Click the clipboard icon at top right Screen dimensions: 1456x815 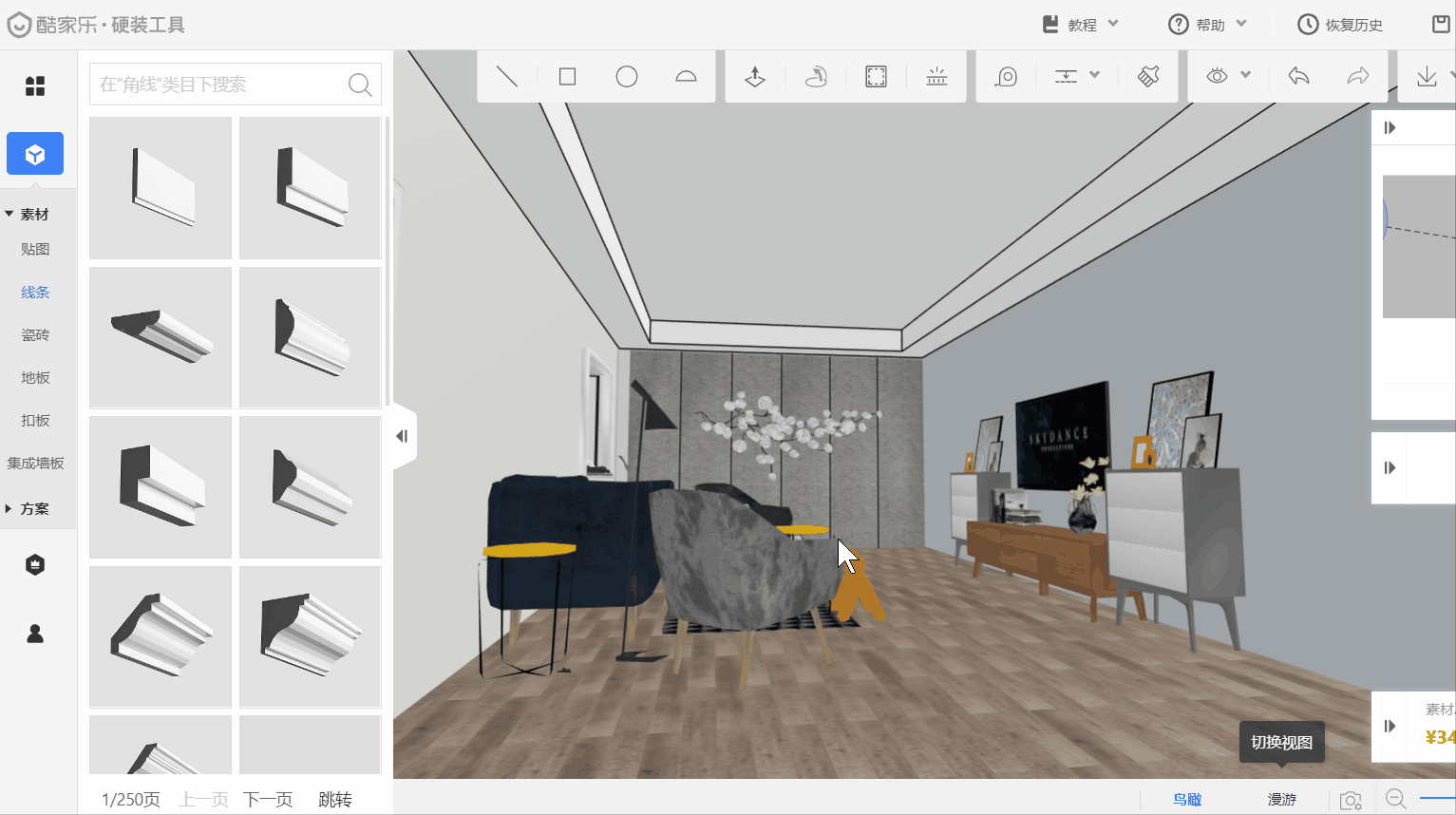[x=1441, y=24]
